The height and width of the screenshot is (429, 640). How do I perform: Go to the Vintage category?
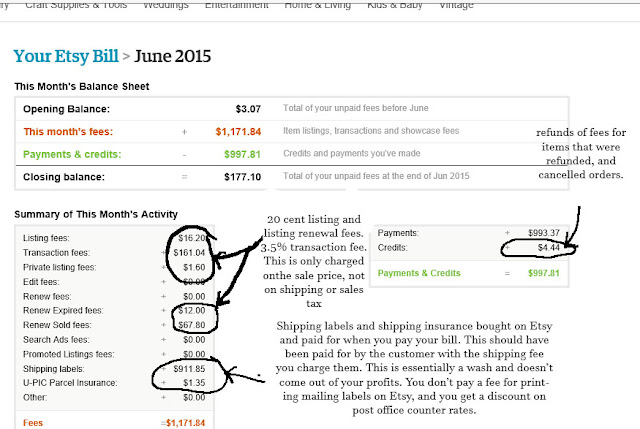coord(456,5)
